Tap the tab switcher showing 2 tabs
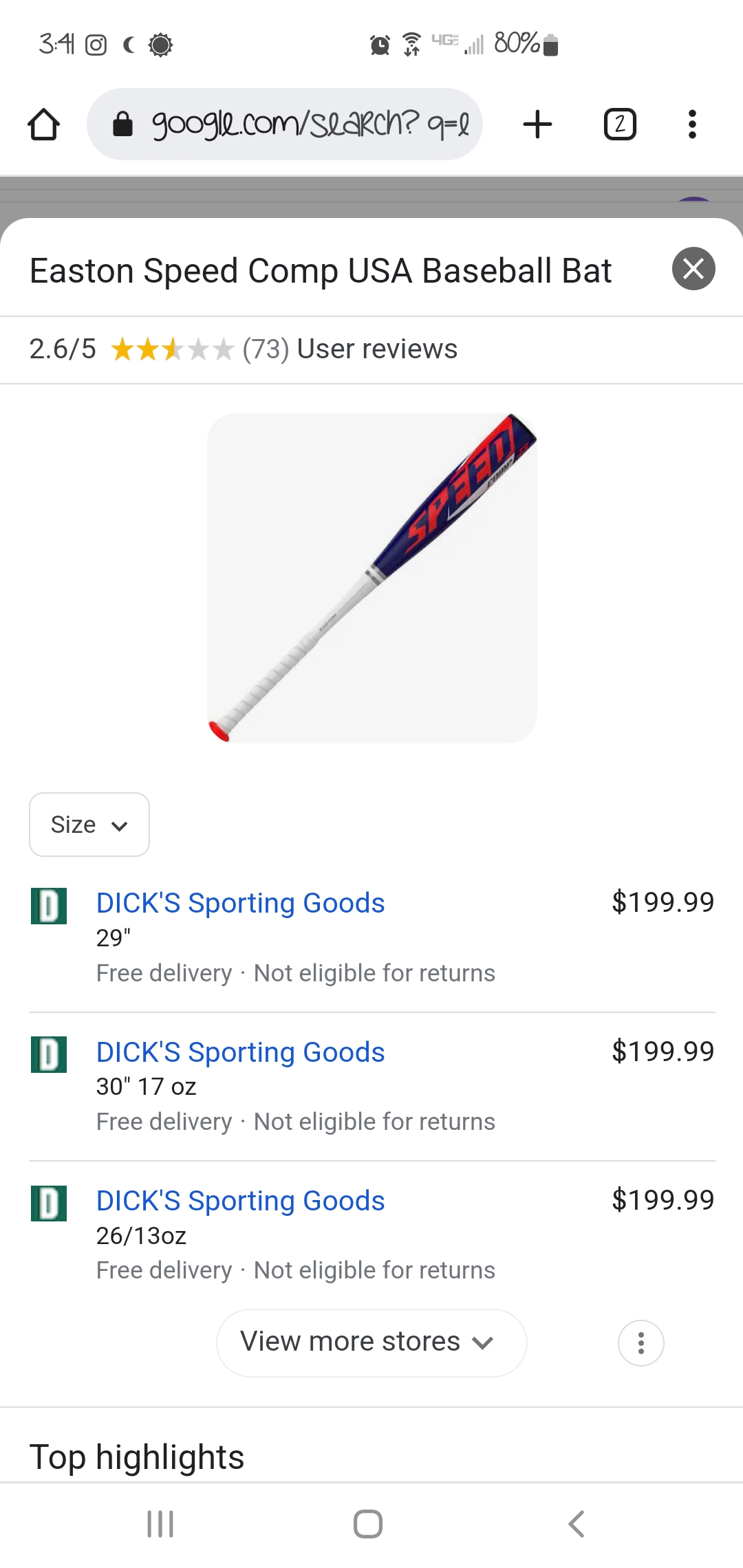 point(618,124)
